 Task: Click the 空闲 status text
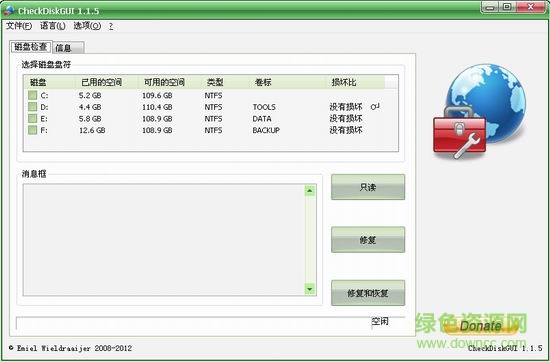[x=380, y=321]
